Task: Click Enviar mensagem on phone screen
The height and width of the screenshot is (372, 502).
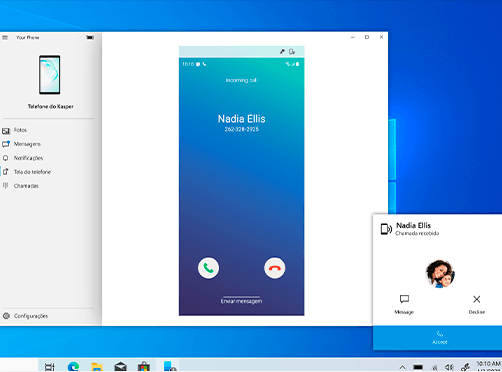Action: tap(241, 301)
